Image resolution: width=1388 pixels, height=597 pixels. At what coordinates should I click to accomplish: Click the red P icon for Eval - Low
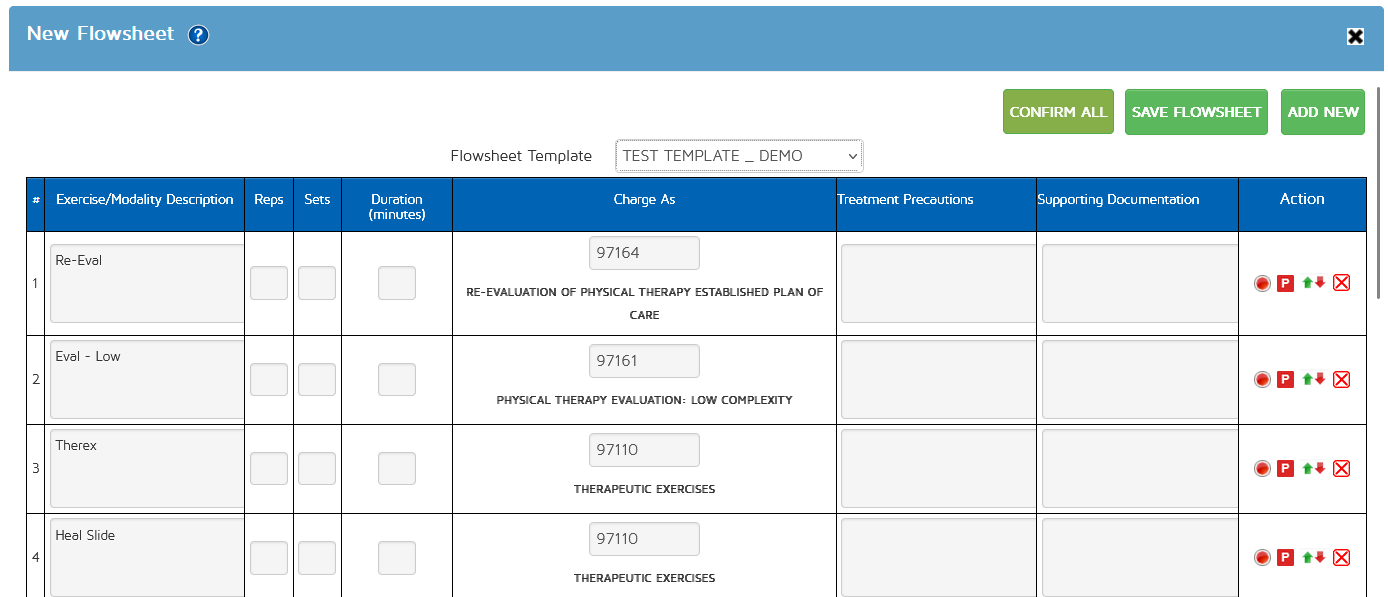coord(1286,379)
